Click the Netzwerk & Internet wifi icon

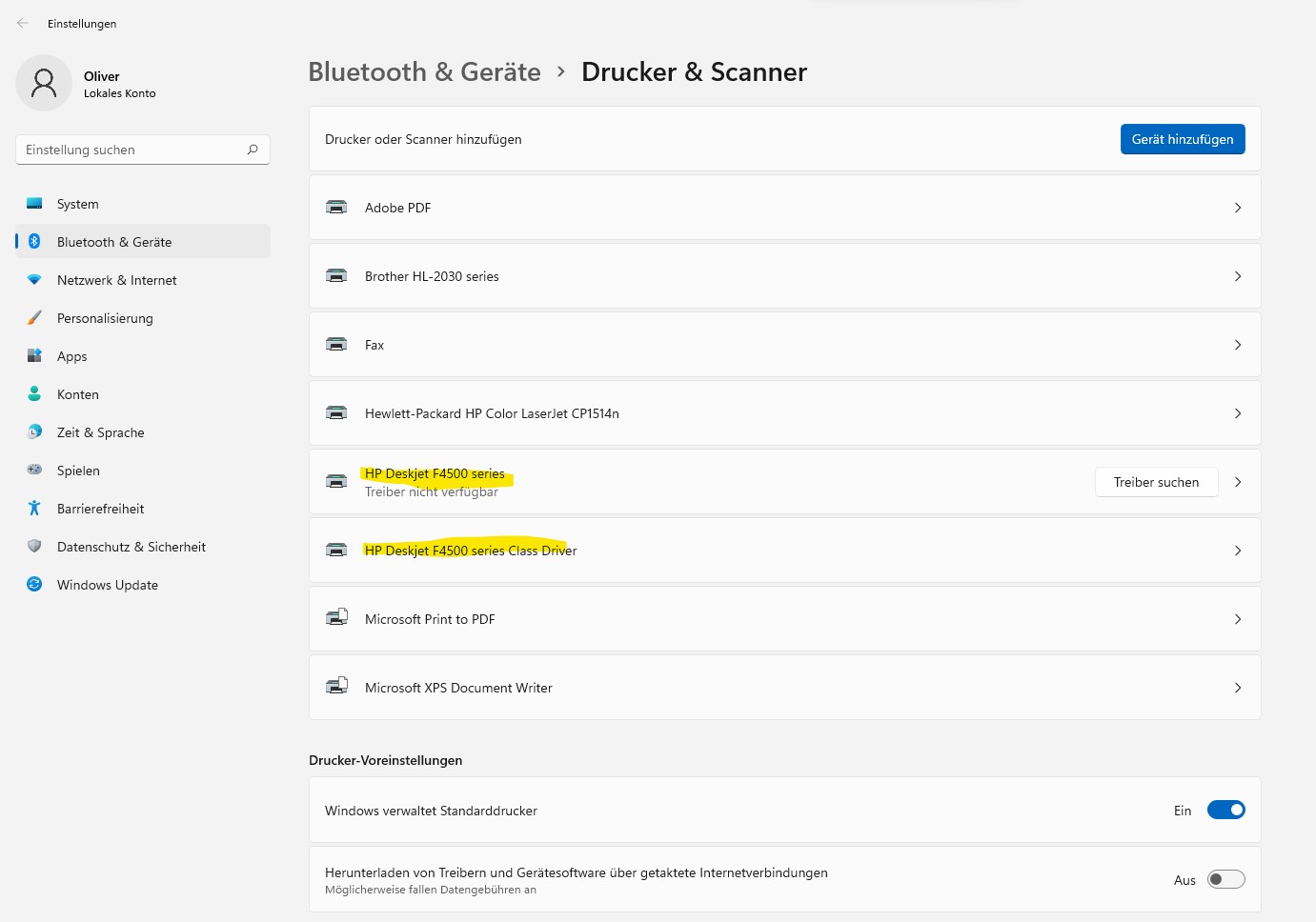point(34,280)
